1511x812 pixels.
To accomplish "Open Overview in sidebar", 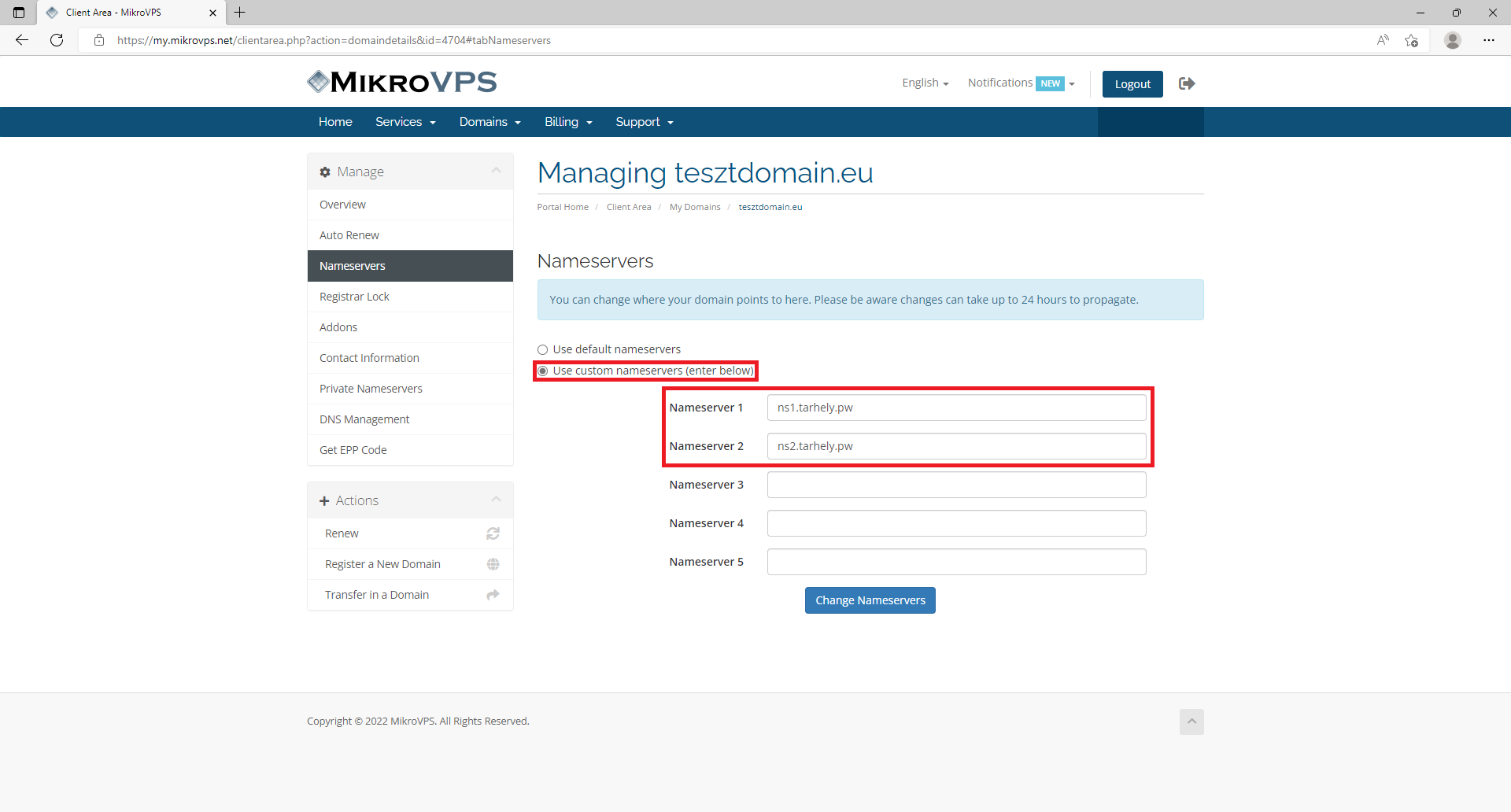I will click(410, 205).
